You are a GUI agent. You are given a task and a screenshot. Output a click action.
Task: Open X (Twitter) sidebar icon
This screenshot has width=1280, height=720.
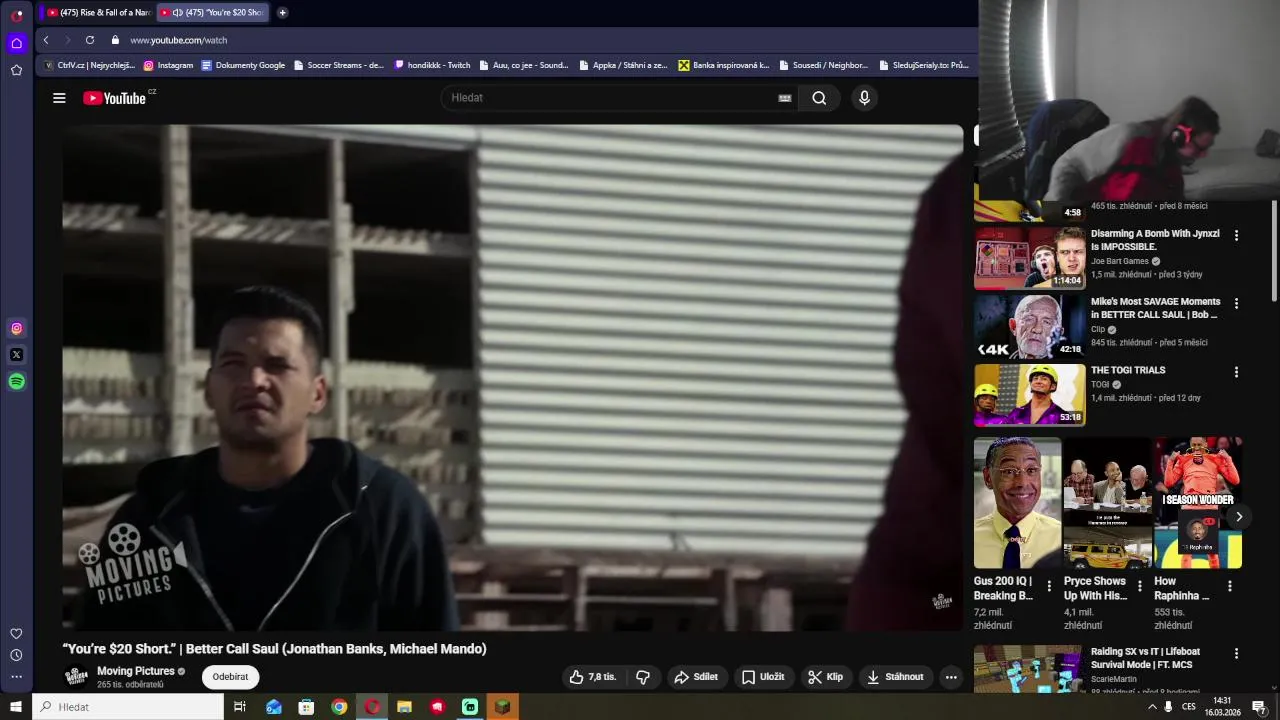[x=16, y=355]
